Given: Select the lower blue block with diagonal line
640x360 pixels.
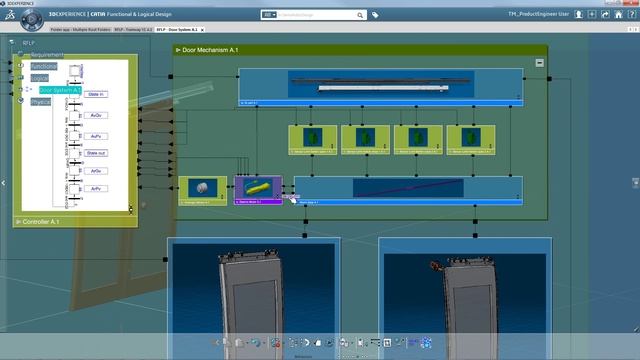Looking at the screenshot, I should pyautogui.click(x=408, y=191).
